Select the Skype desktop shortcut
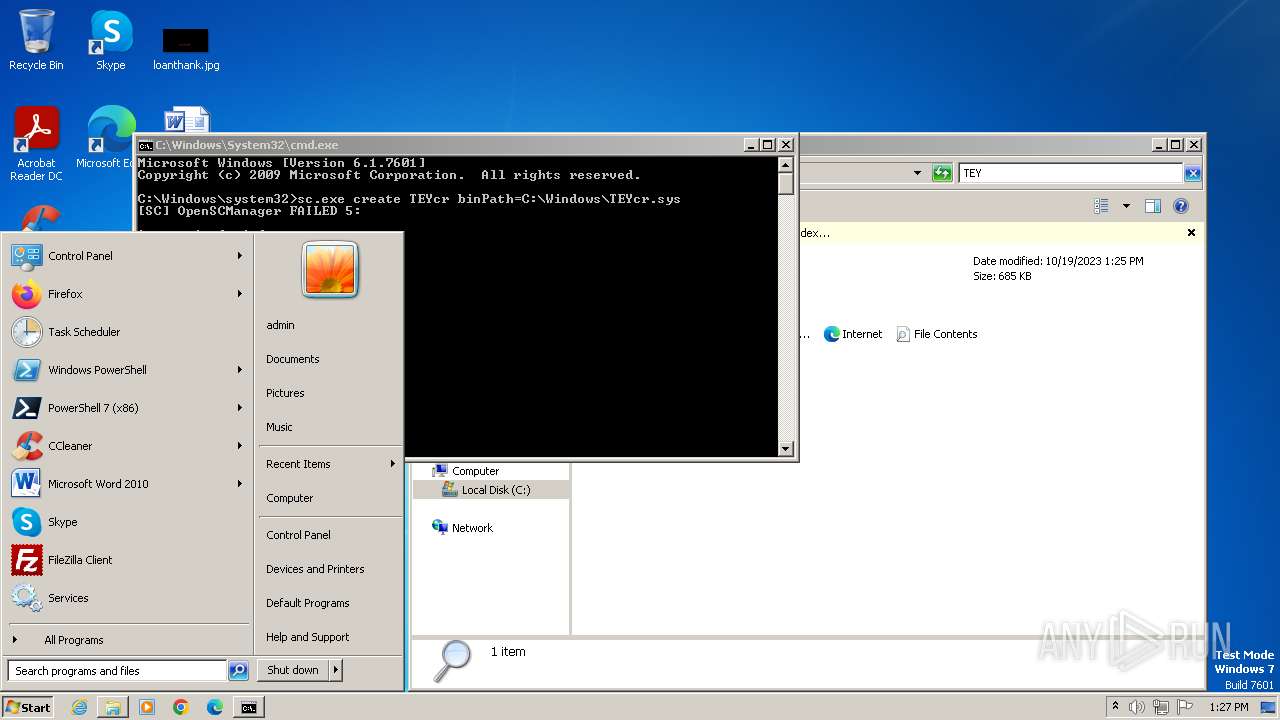 tap(110, 41)
